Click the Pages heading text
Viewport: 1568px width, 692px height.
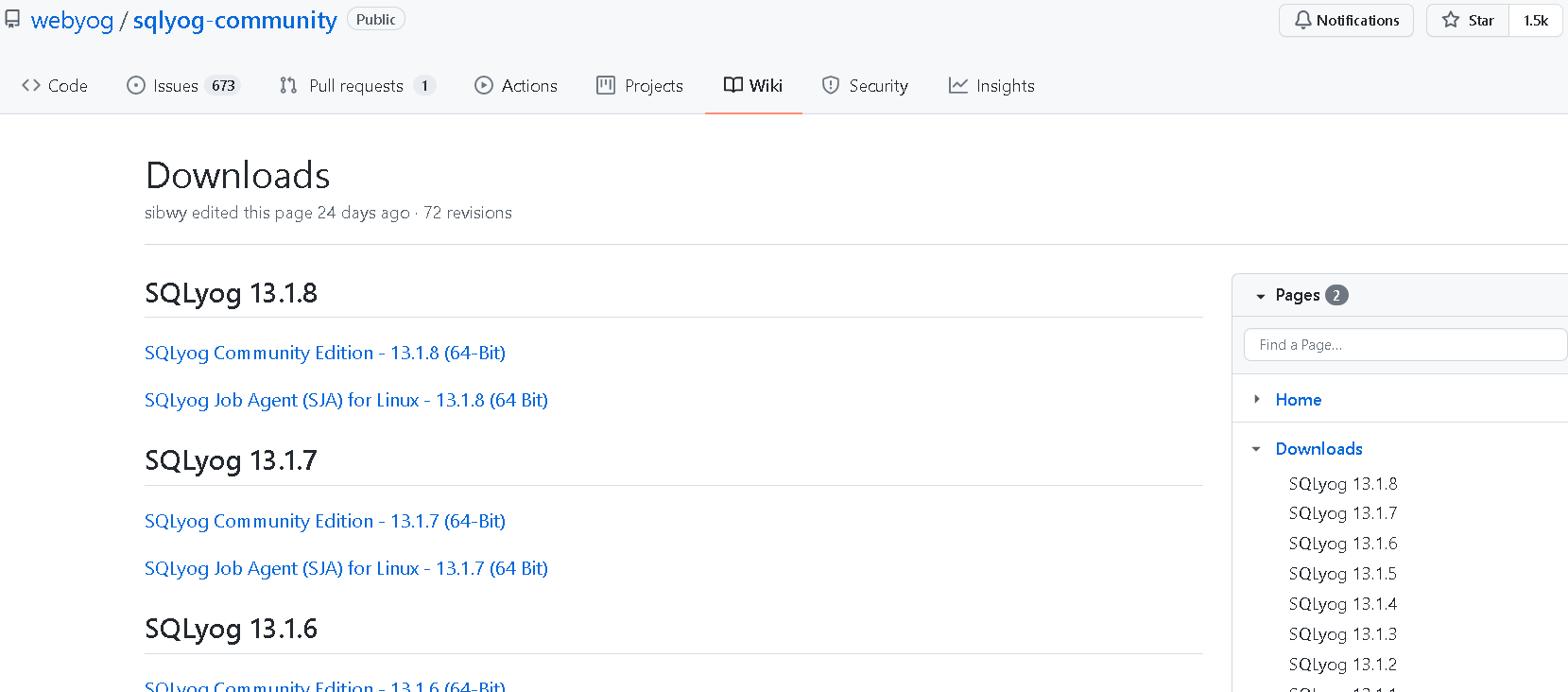point(1298,295)
